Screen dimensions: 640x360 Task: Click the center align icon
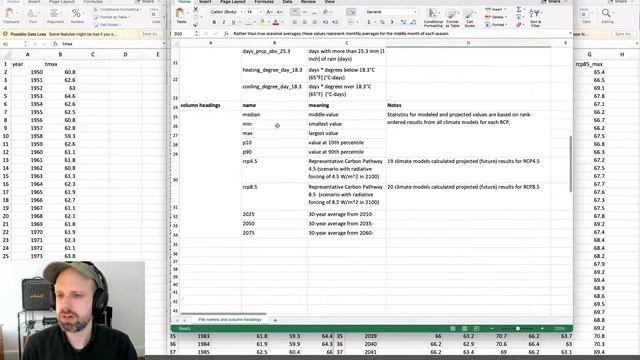tap(304, 22)
